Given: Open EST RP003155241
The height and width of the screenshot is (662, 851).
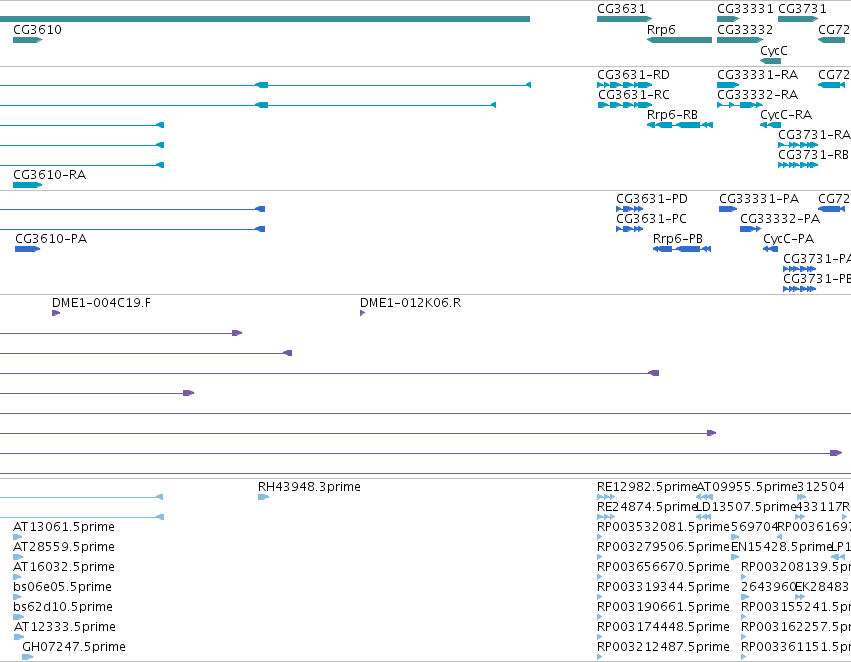Looking at the screenshot, I should coord(744,617).
